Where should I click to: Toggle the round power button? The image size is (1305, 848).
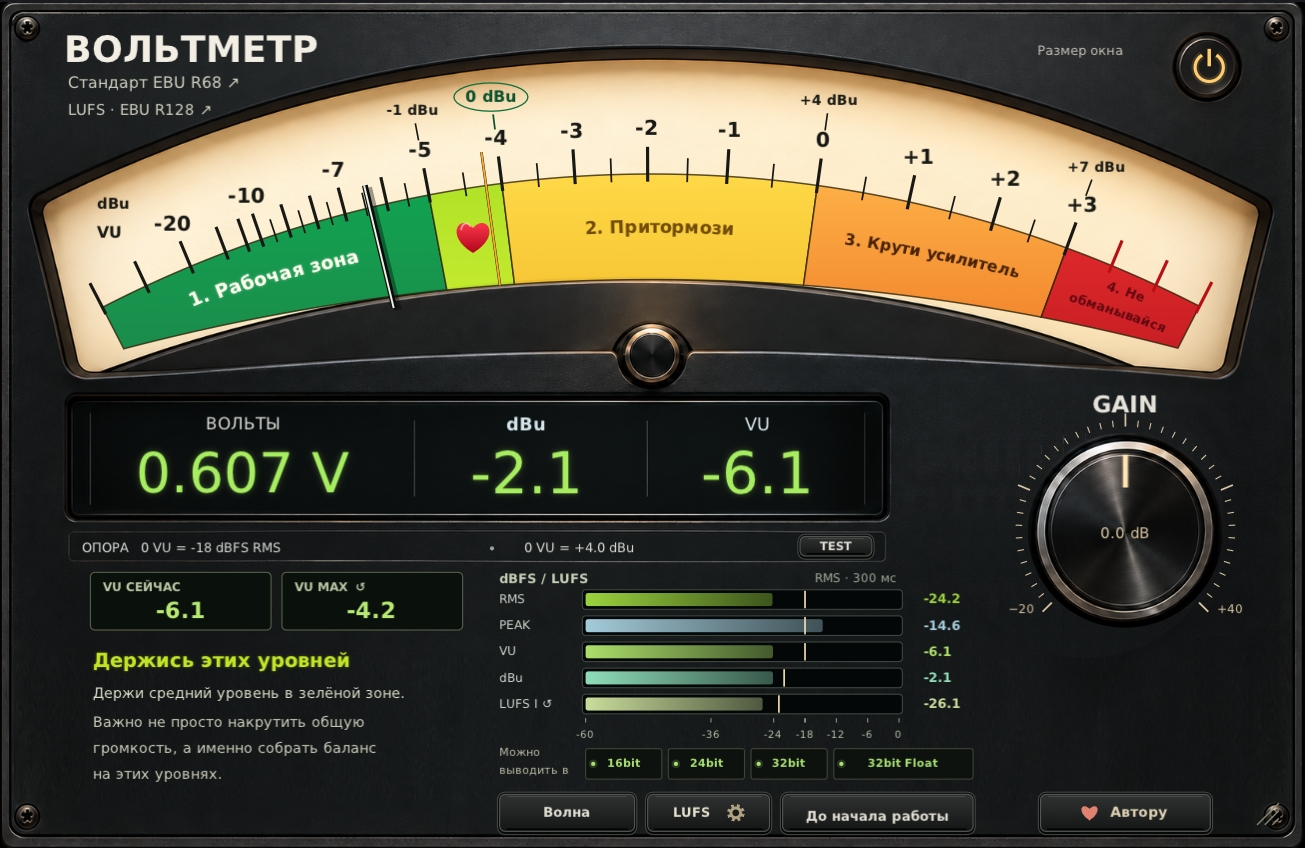pos(1208,68)
